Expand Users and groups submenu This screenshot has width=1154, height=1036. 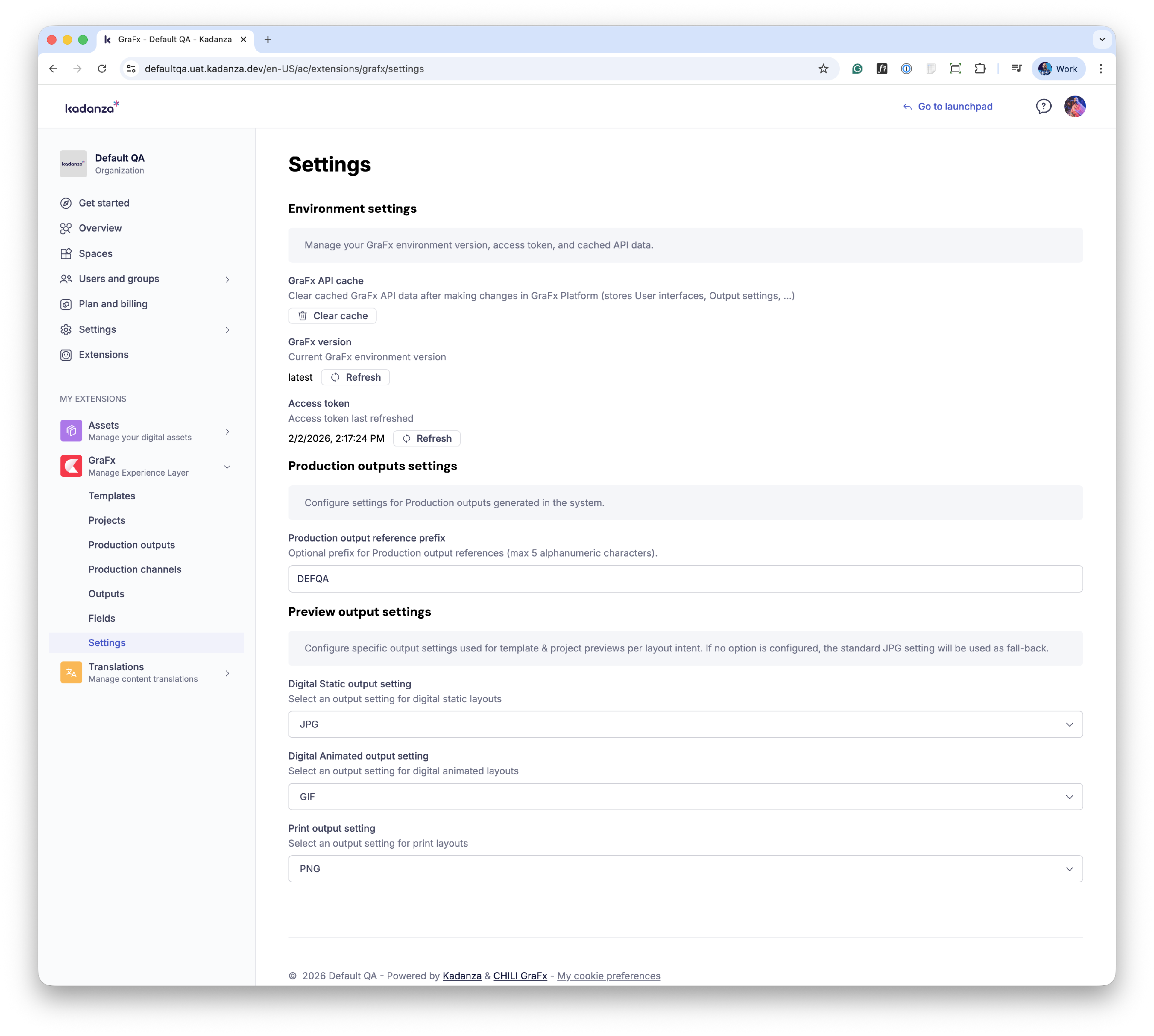tap(227, 279)
